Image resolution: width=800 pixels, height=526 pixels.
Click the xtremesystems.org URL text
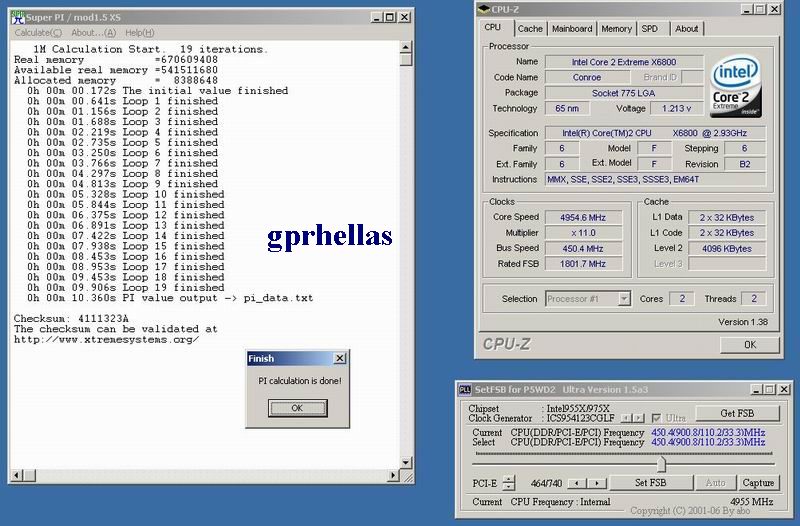click(107, 340)
